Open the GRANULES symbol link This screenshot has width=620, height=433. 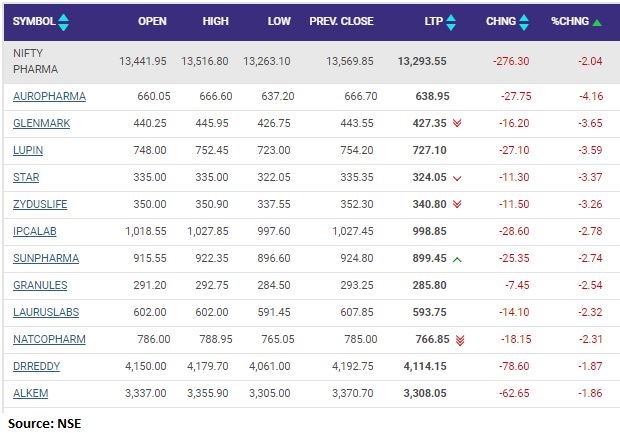coord(41,286)
